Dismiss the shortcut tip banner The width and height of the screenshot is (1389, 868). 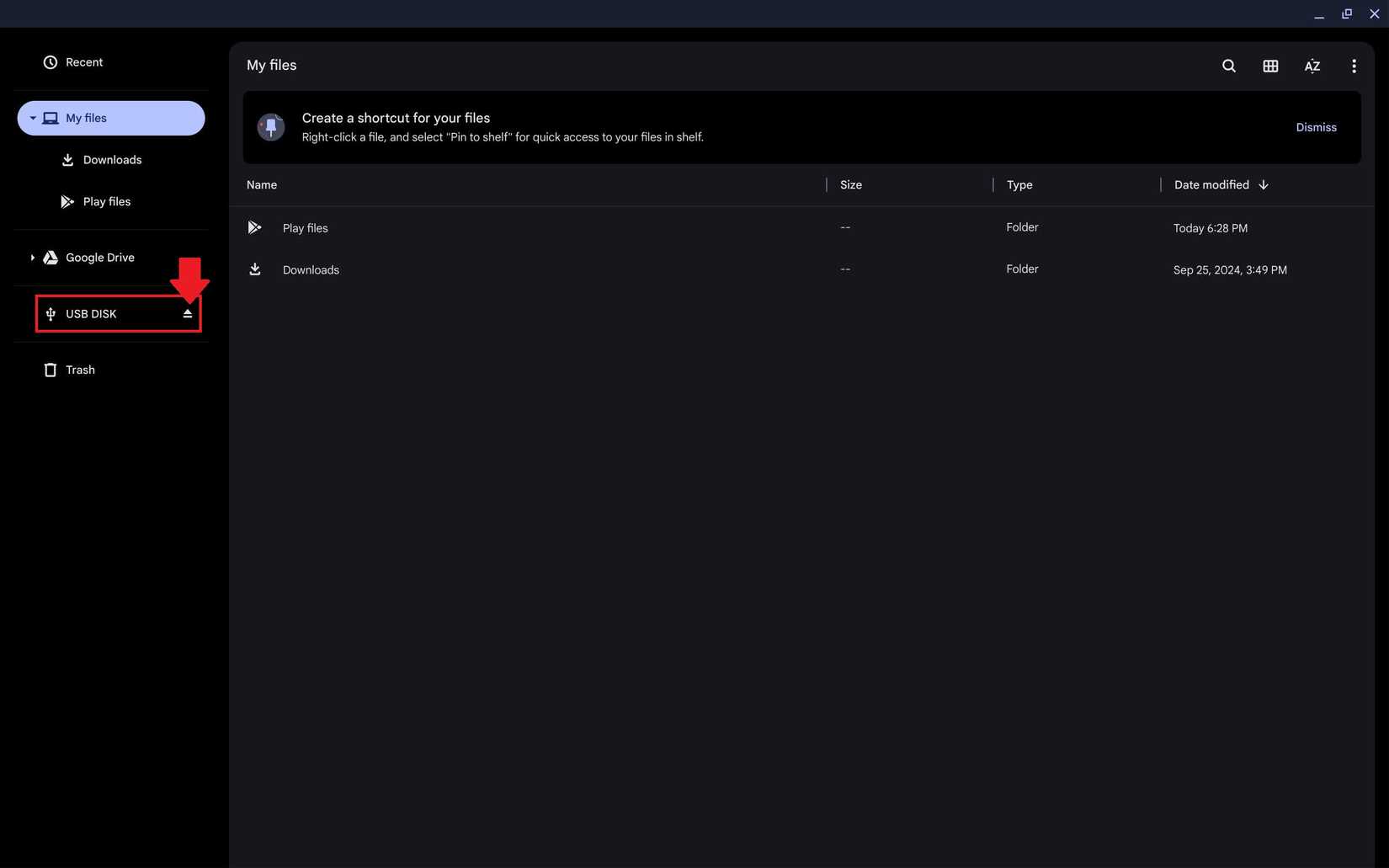1316,127
